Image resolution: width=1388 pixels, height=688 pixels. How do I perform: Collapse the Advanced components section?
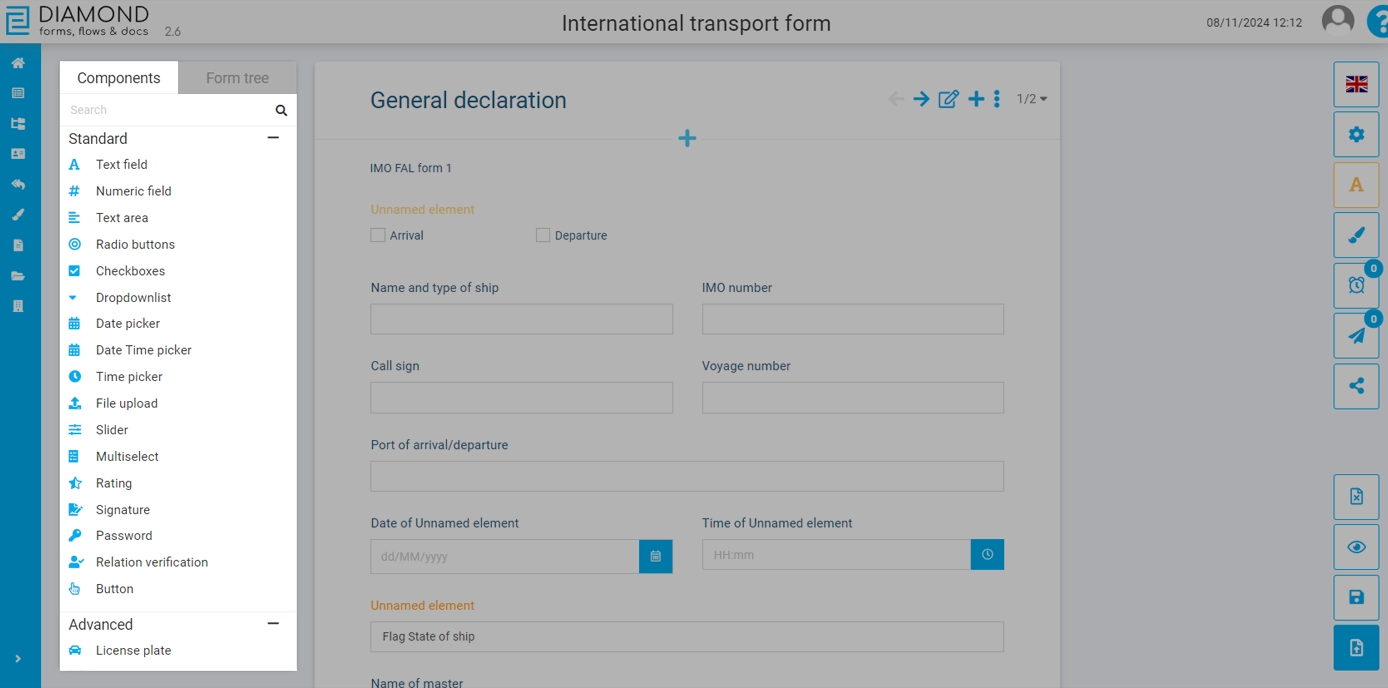273,624
